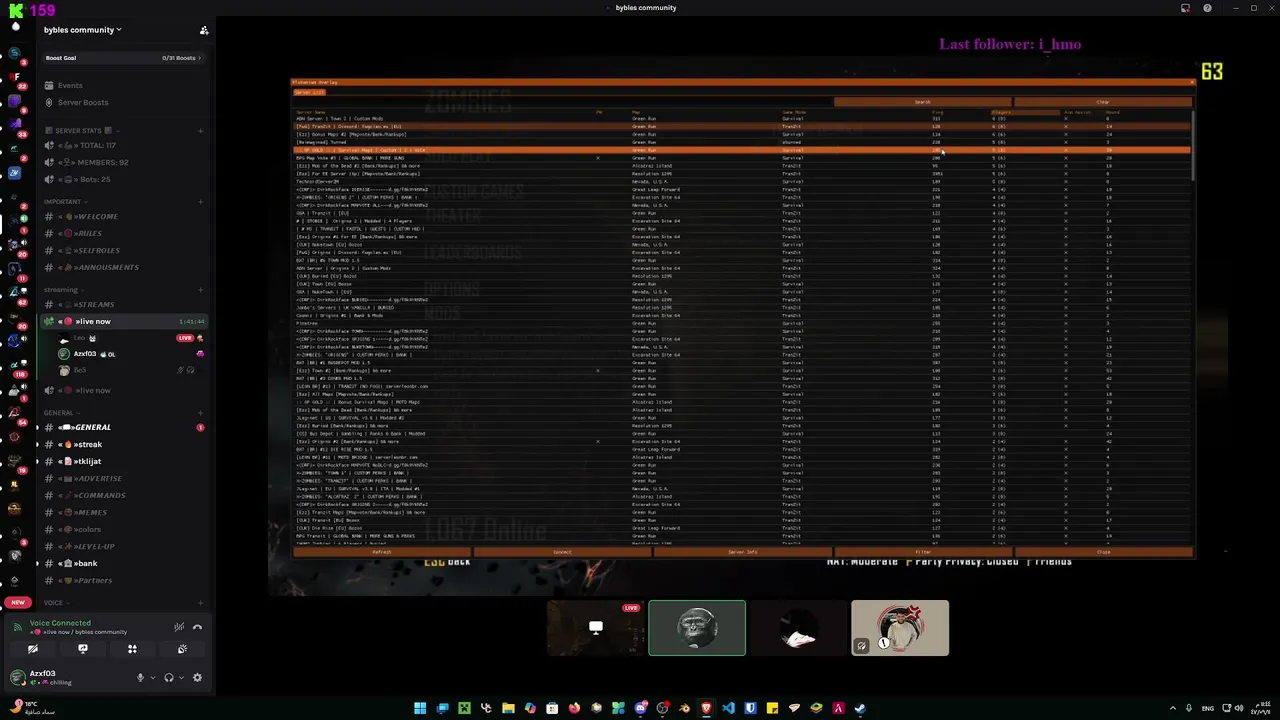The image size is (1280, 720).
Task: Open the weather widget showing 18°C
Action: [x=30, y=708]
